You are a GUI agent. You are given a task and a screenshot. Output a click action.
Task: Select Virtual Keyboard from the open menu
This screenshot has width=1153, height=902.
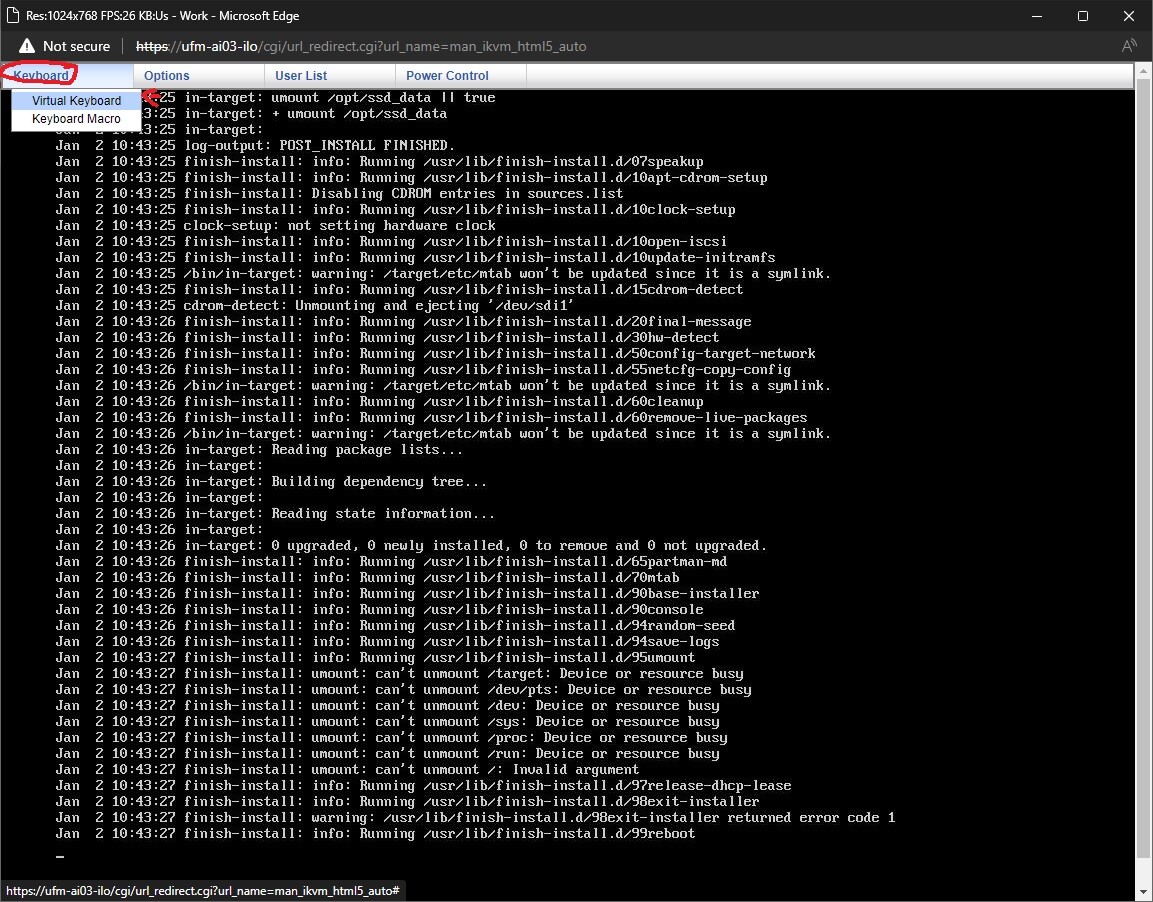pyautogui.click(x=75, y=100)
